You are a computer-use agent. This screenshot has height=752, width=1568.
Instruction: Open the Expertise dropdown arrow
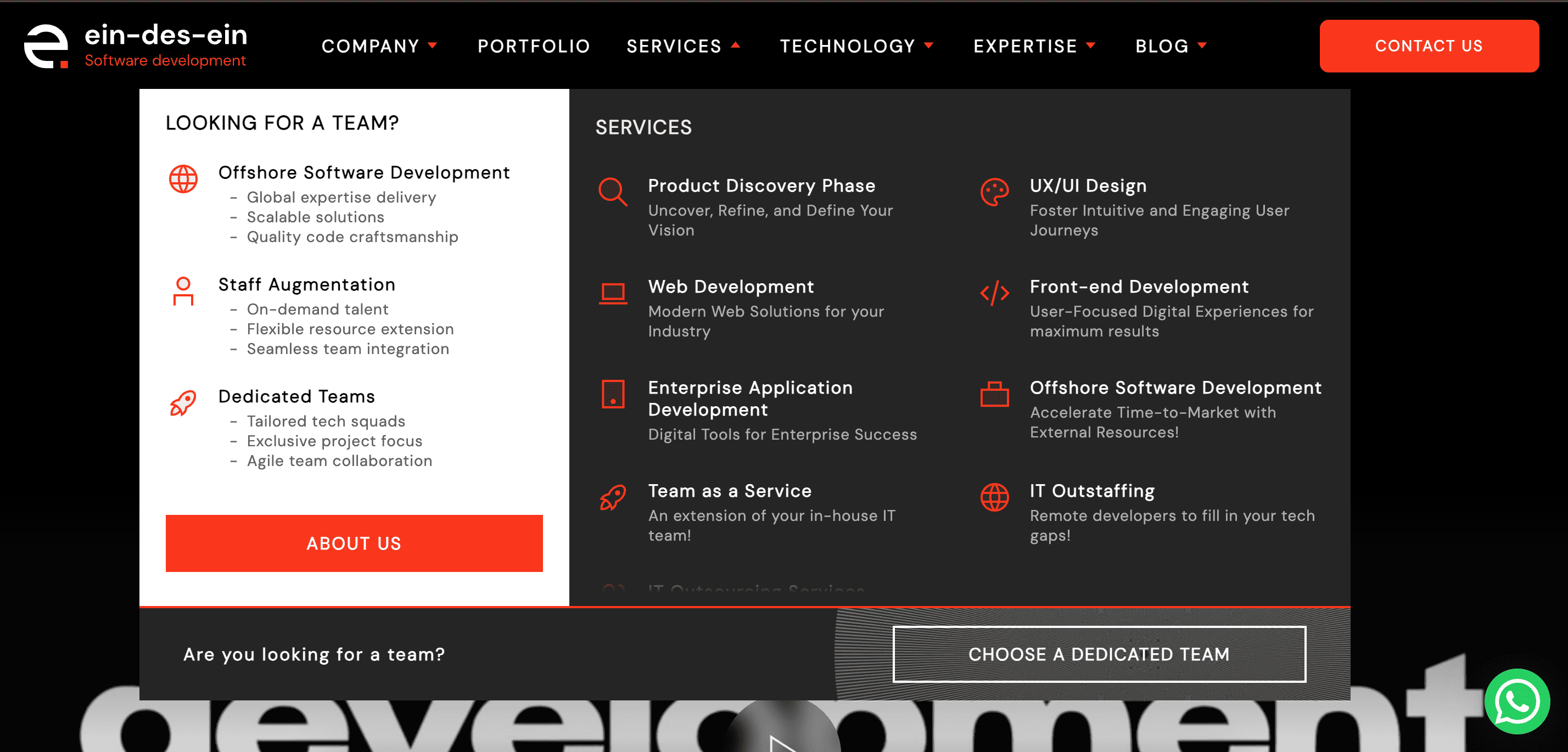pos(1090,46)
